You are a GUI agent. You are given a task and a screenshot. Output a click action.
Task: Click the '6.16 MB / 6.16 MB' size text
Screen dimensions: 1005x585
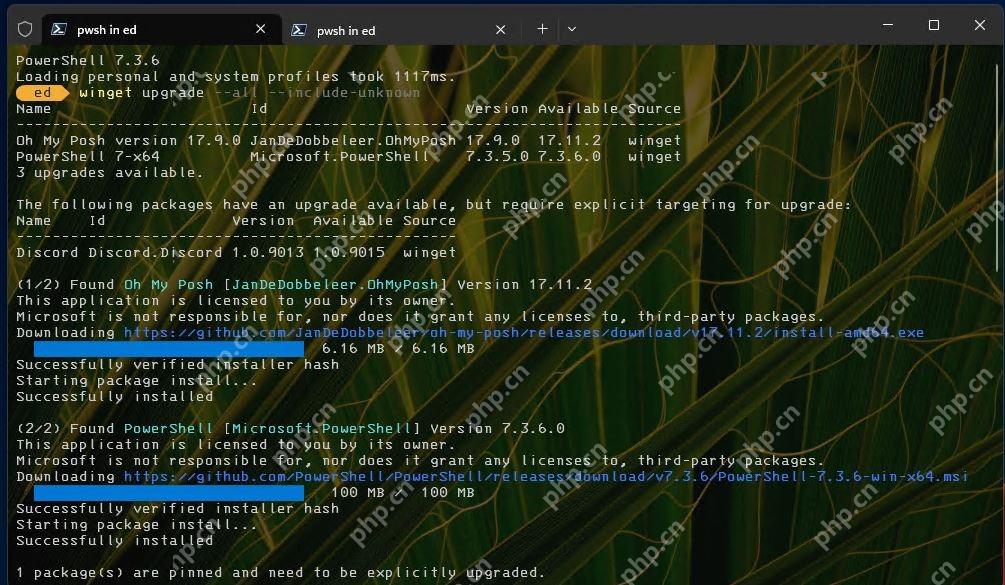pyautogui.click(x=398, y=349)
